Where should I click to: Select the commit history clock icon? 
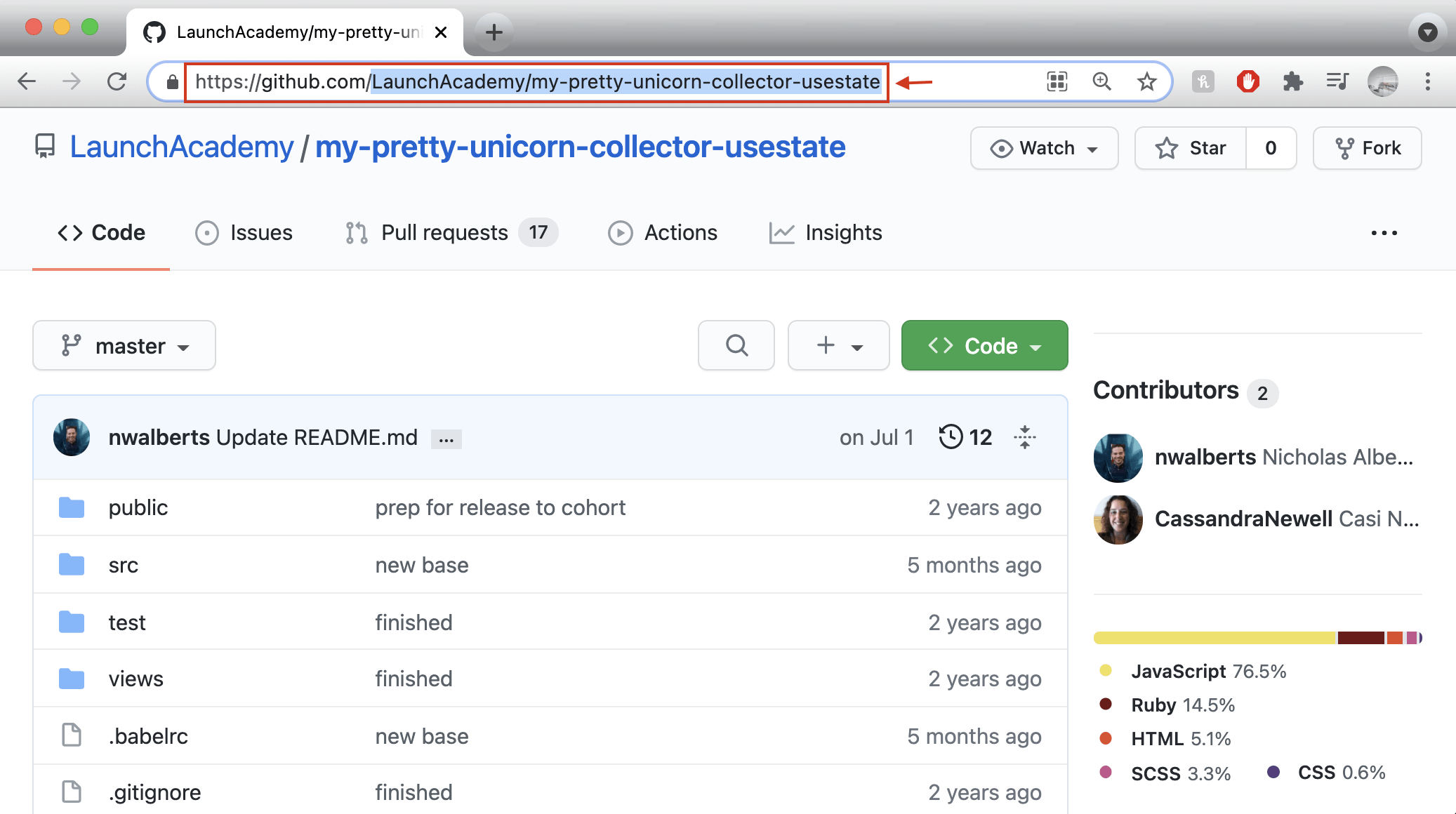951,436
